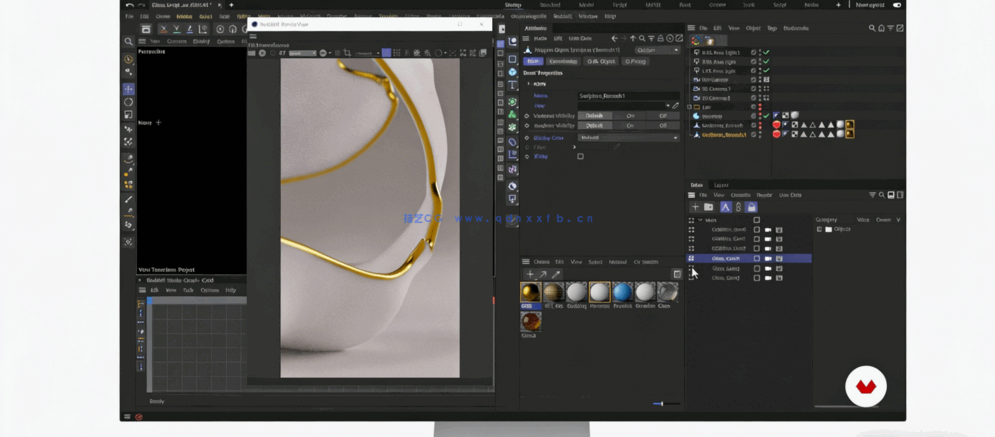Toggle the green checkmark of the first Area Light
The image size is (995, 437).
(766, 52)
